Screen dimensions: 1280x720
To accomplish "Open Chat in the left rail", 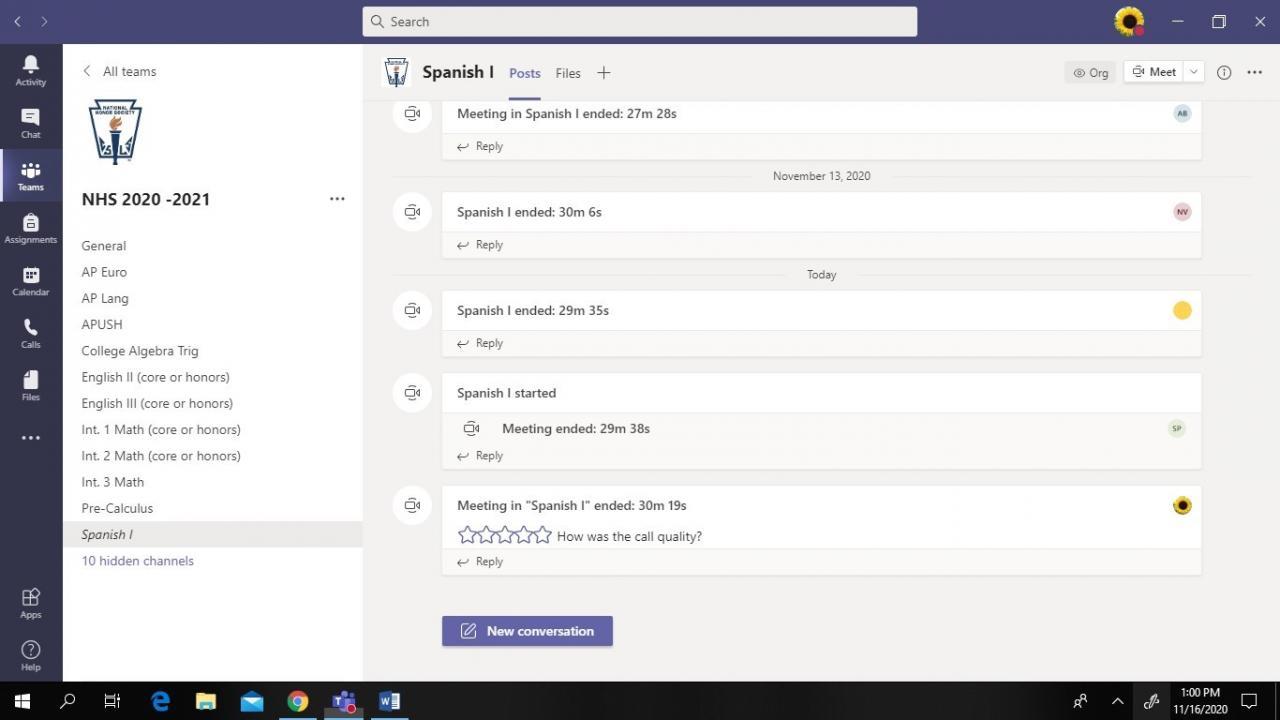I will click(31, 123).
